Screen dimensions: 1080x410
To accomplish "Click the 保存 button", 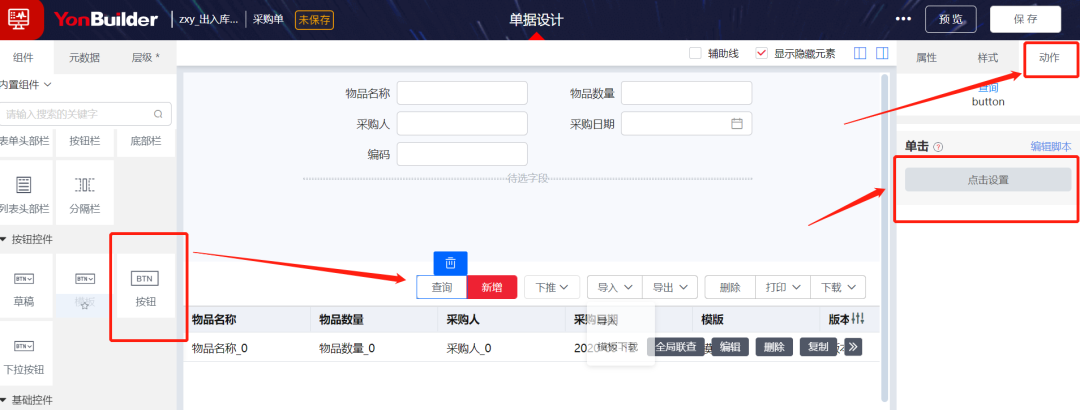I will 1025,19.
